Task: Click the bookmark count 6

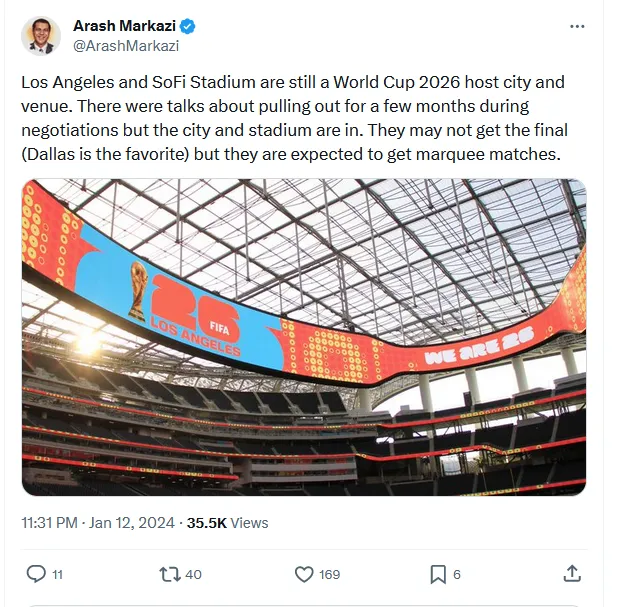Action: click(457, 574)
